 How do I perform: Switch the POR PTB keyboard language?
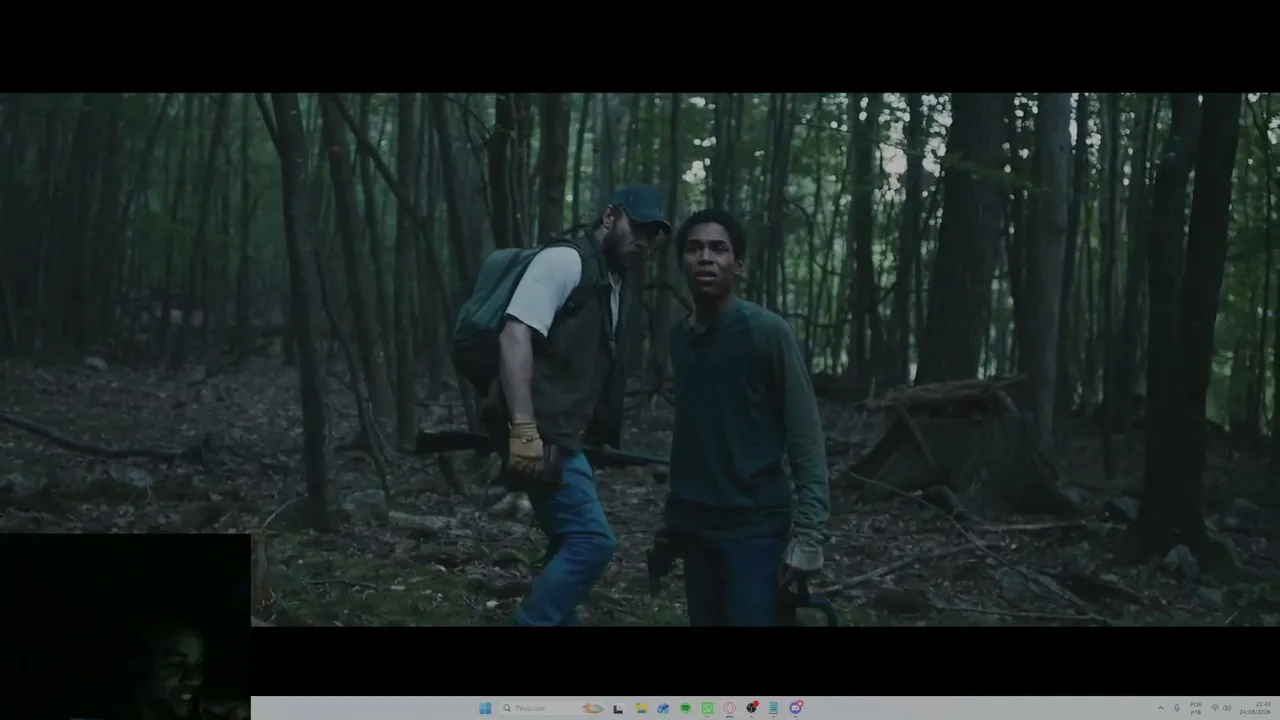(1196, 708)
